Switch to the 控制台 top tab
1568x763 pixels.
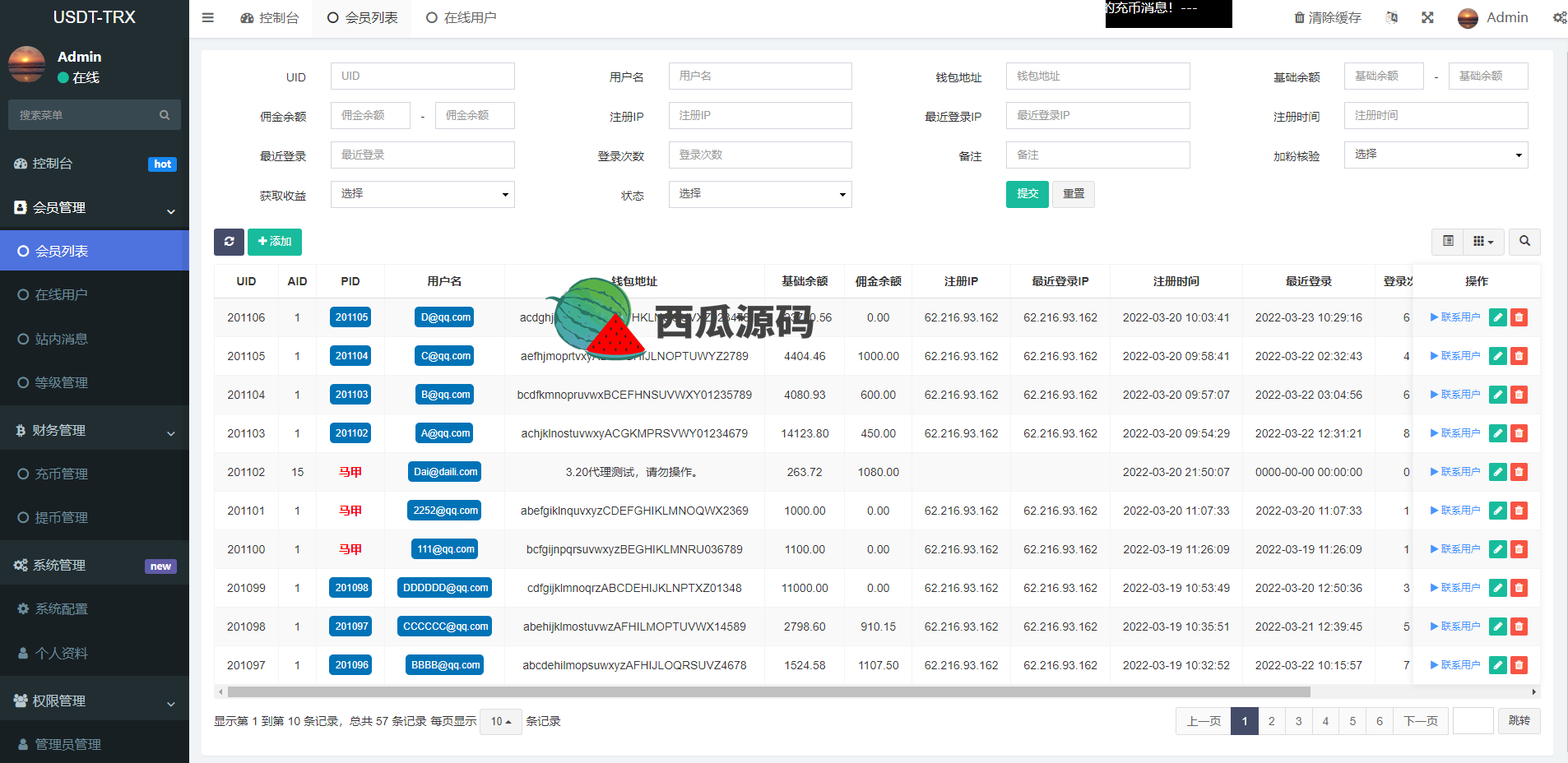coord(269,17)
